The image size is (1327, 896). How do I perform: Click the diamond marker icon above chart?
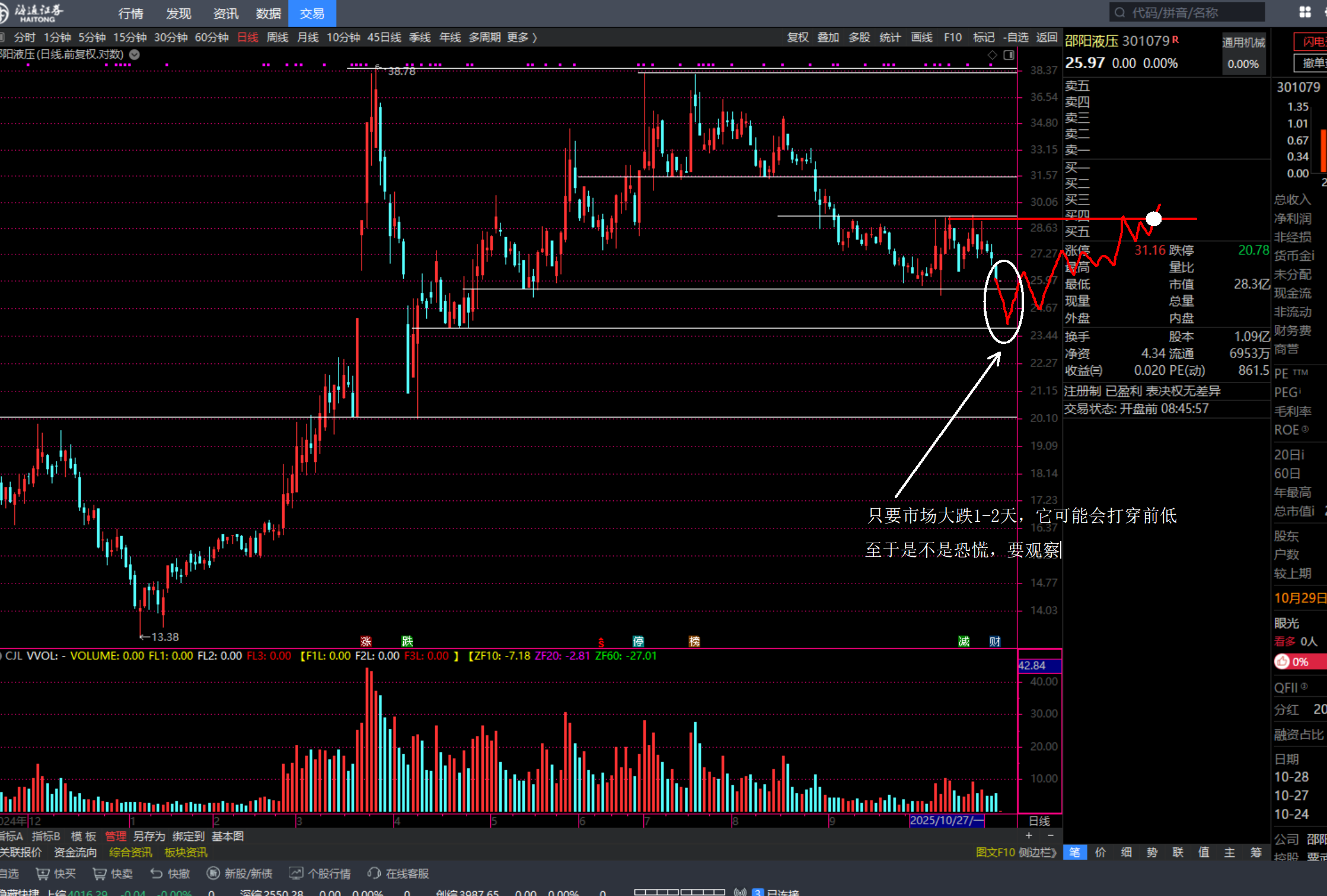[x=992, y=55]
